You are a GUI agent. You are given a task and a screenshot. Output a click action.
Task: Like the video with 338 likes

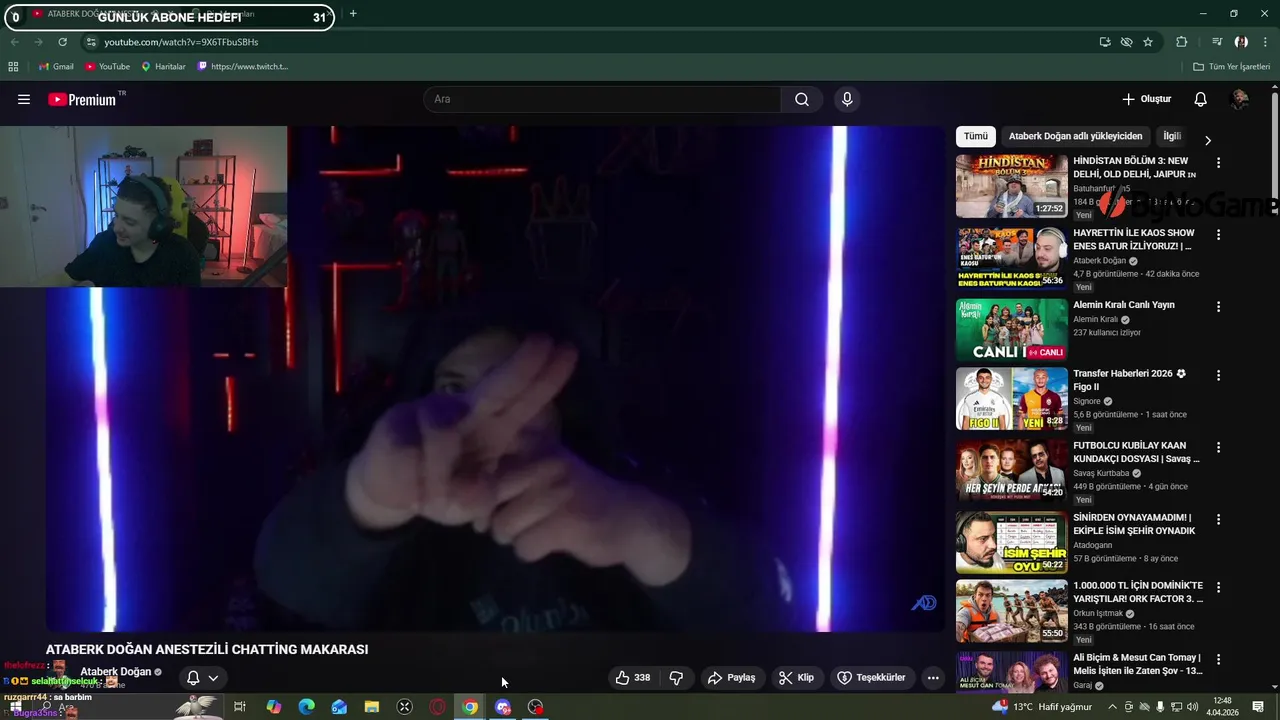[x=632, y=677]
